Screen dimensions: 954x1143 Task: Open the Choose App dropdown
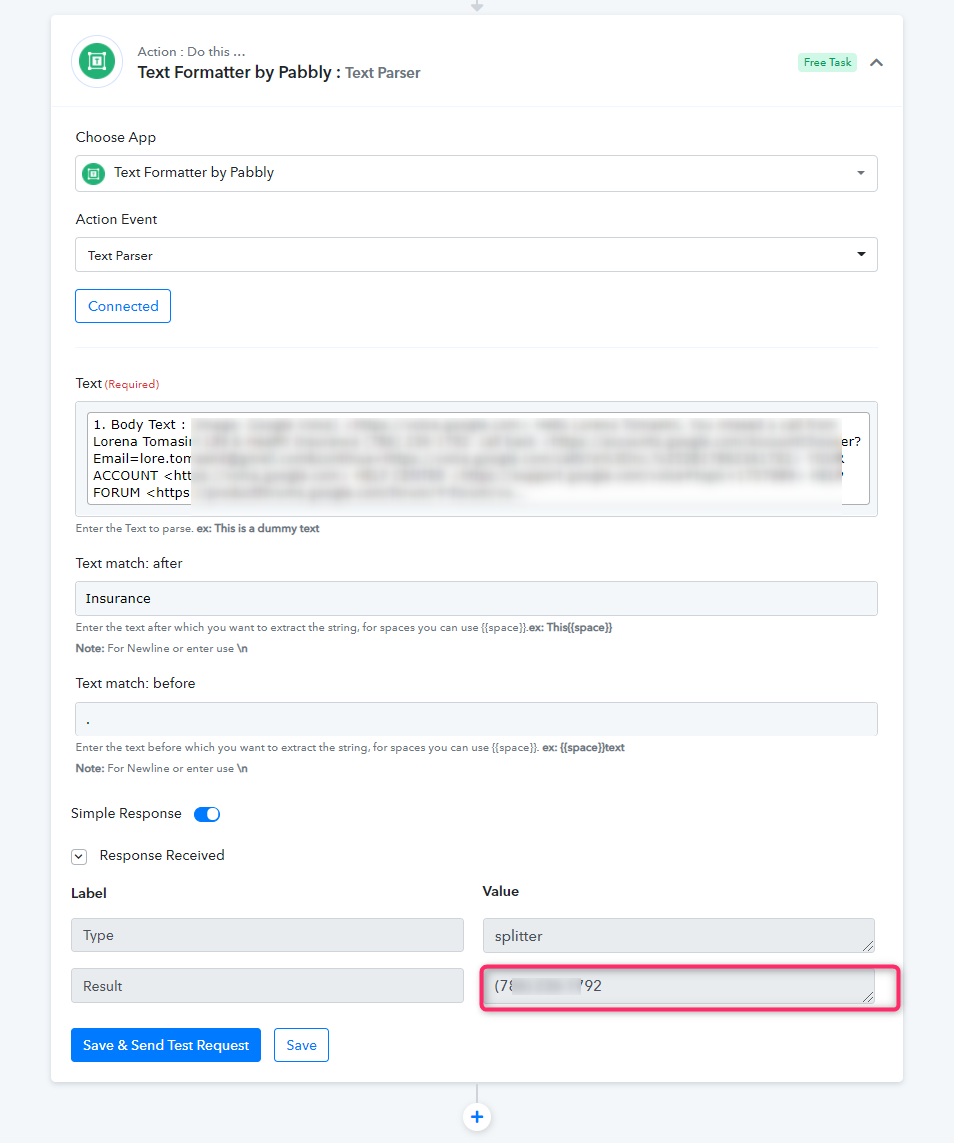(476, 173)
